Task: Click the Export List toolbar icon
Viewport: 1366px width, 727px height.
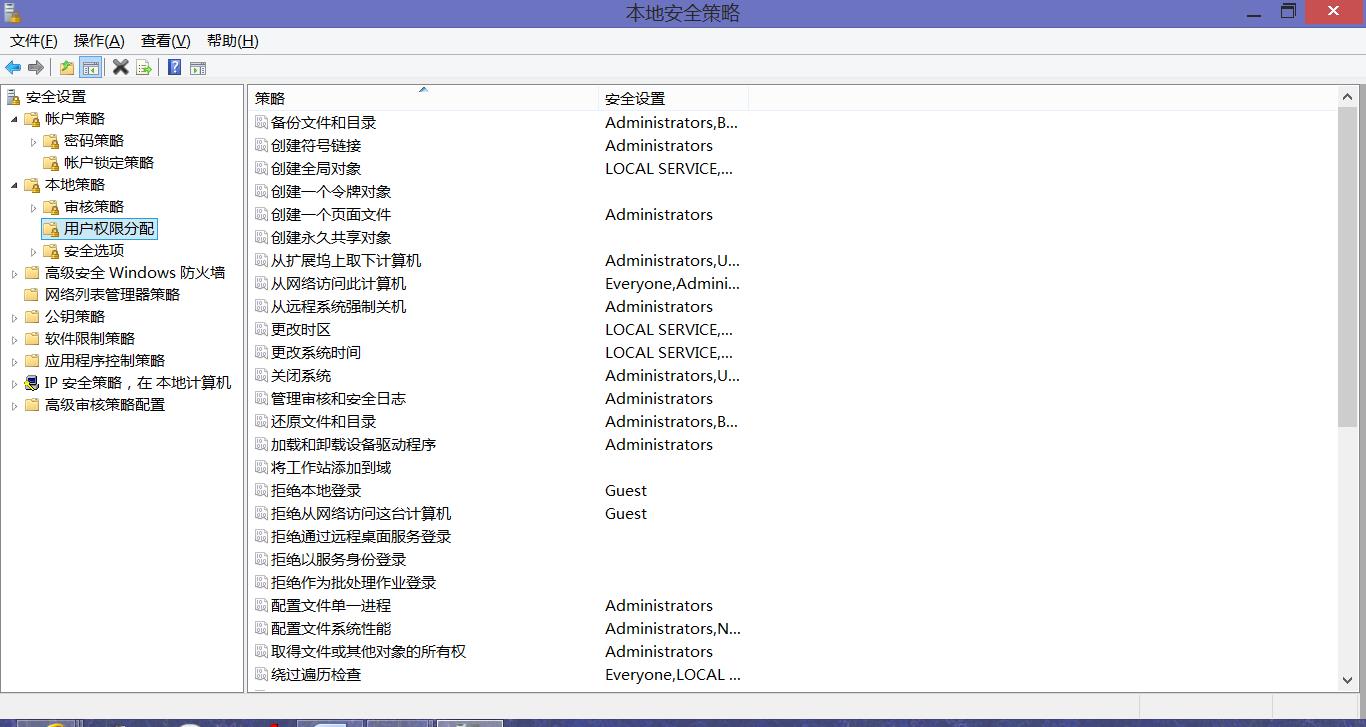Action: pyautogui.click(x=144, y=68)
